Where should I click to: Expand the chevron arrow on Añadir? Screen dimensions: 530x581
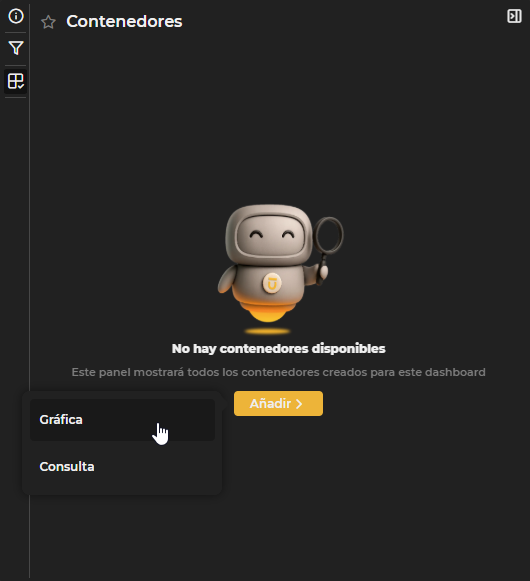pyautogui.click(x=299, y=404)
